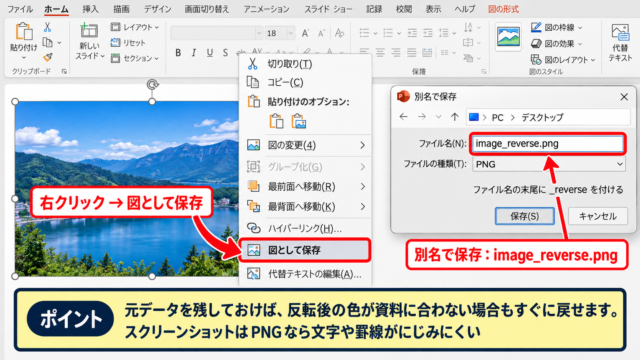Click デスクトップ in the path breadcrumb

point(542,118)
